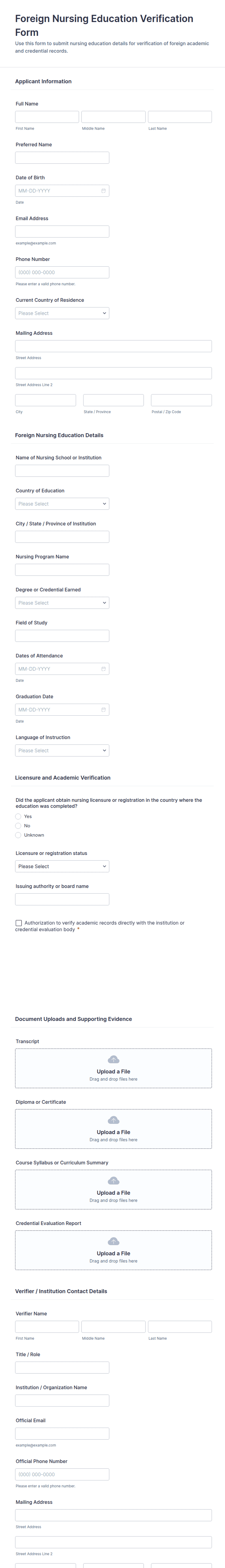Click the Transcript upload cloud icon
225x1568 pixels.
(113, 1059)
